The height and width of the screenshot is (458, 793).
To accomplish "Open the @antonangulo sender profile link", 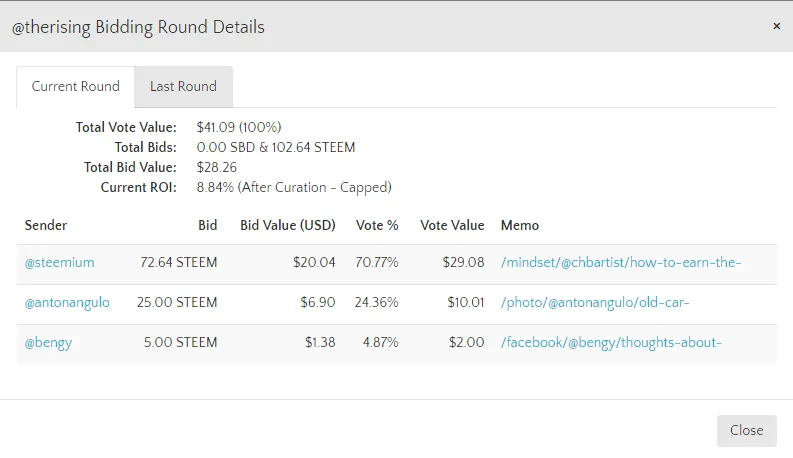I will (67, 303).
